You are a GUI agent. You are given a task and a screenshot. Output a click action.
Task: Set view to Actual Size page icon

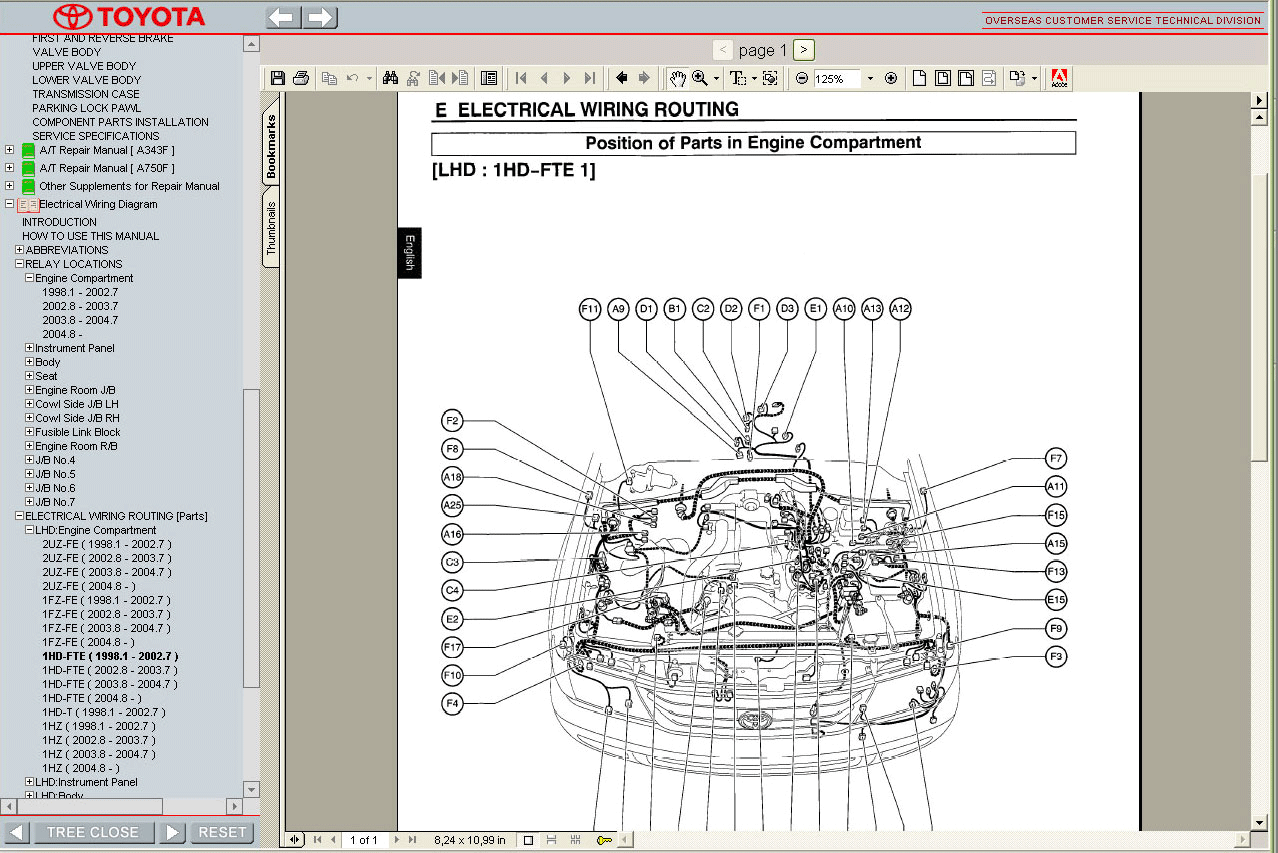(919, 78)
